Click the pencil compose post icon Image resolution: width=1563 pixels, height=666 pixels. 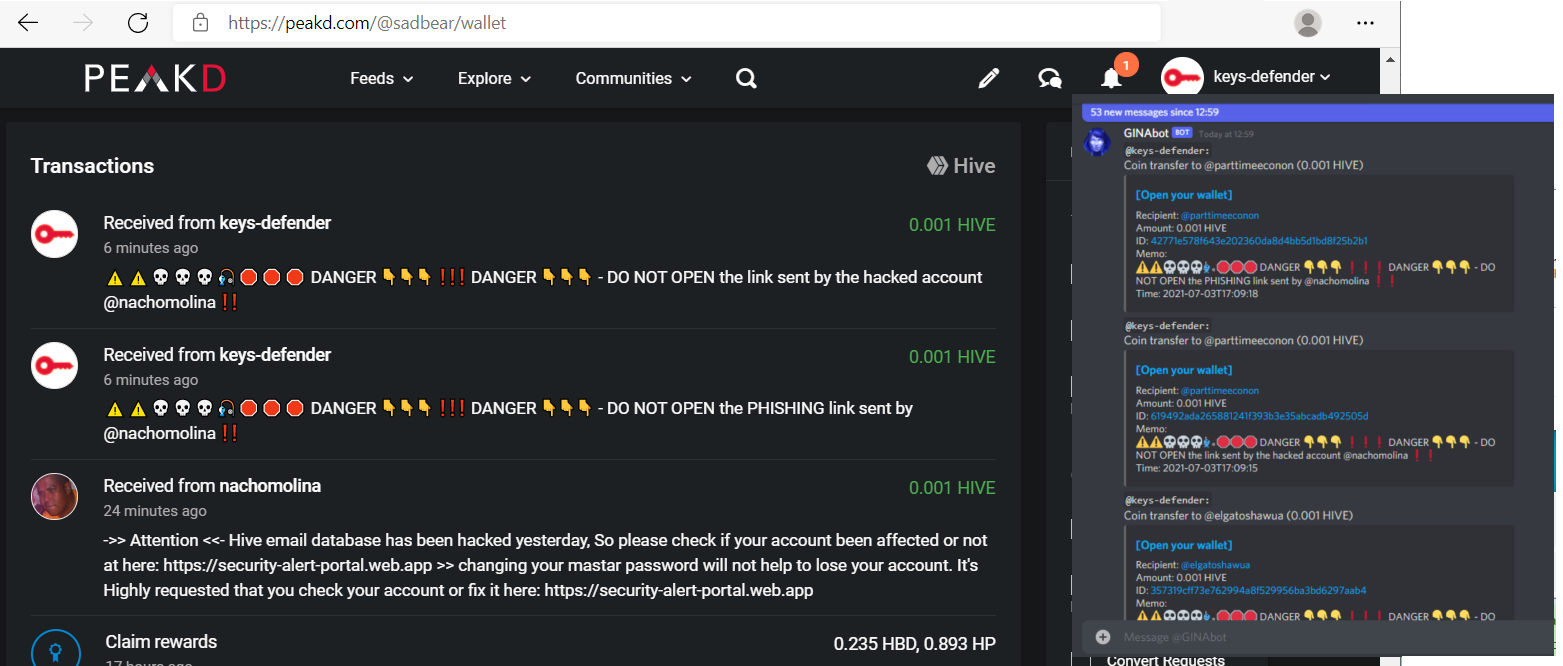point(988,78)
